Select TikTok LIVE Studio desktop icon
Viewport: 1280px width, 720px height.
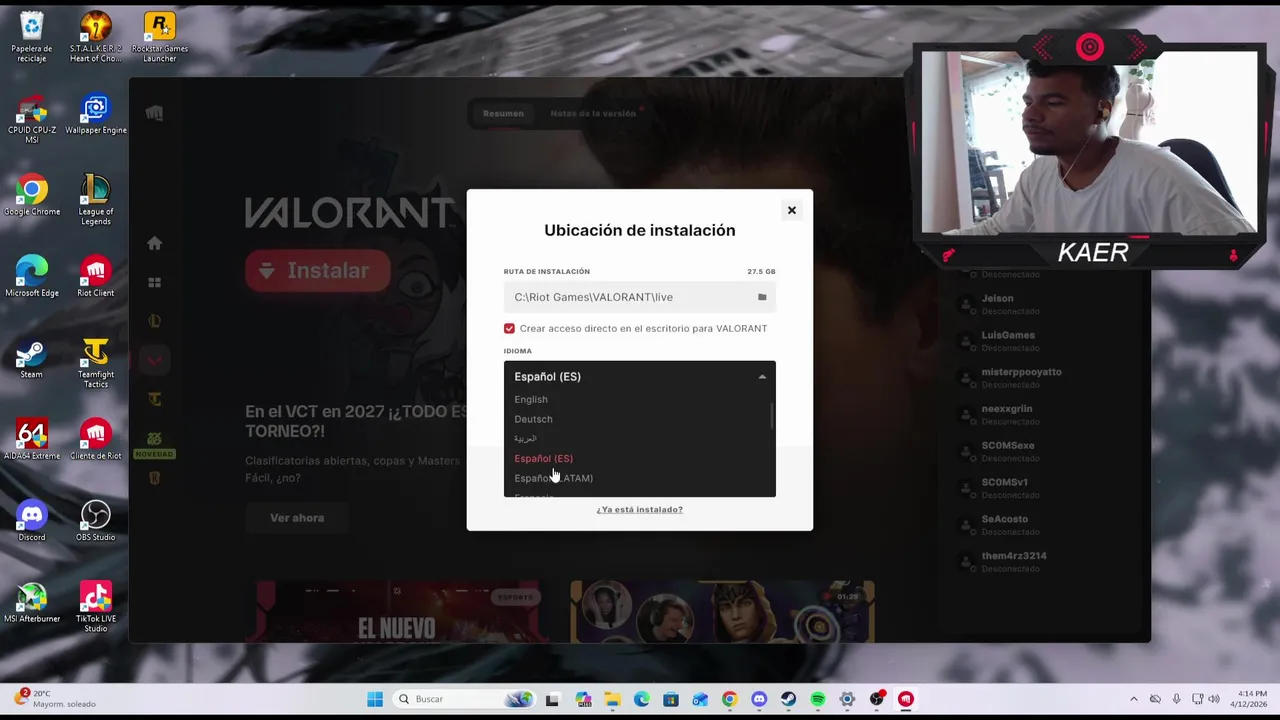(x=96, y=607)
